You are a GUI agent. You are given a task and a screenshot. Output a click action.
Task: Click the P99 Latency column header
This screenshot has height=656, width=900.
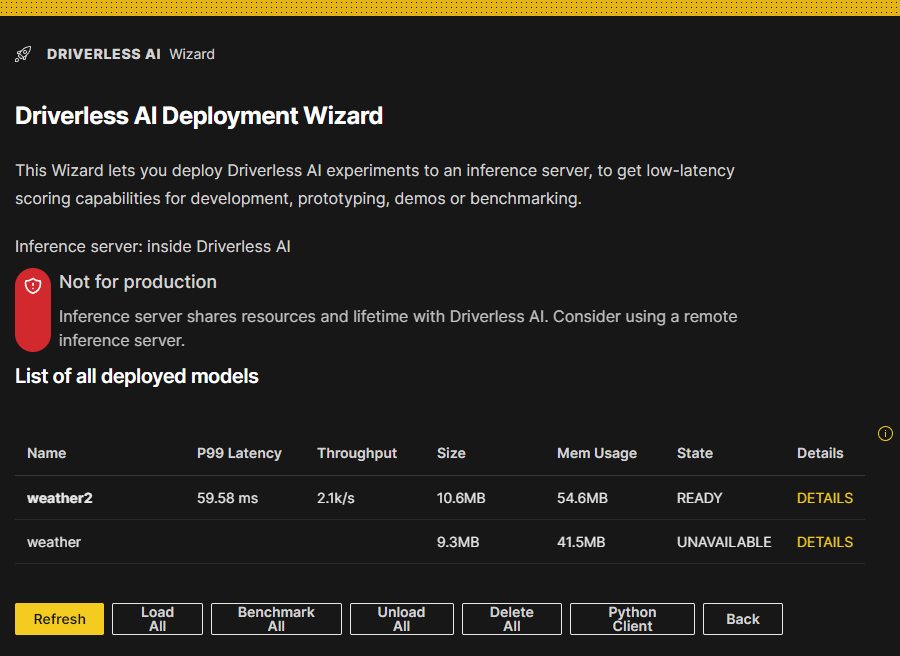click(239, 453)
